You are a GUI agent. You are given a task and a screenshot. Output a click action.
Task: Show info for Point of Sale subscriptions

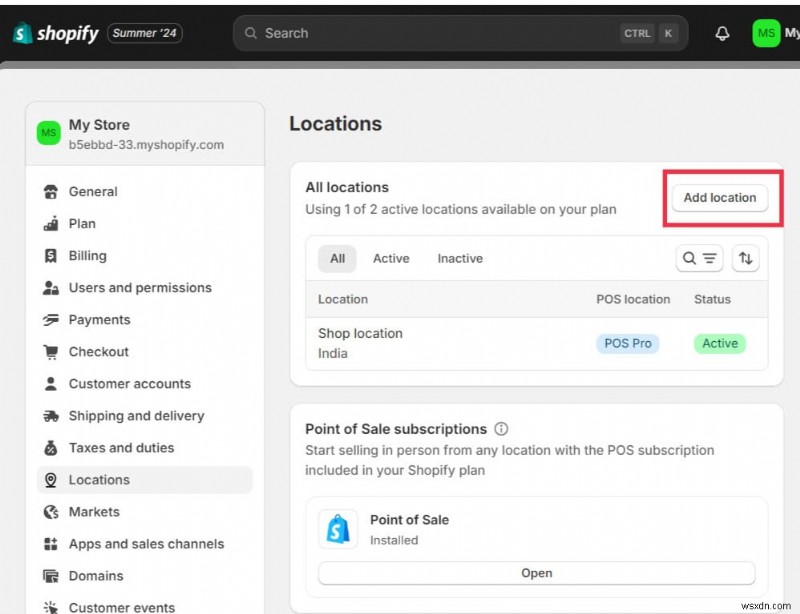(x=501, y=429)
